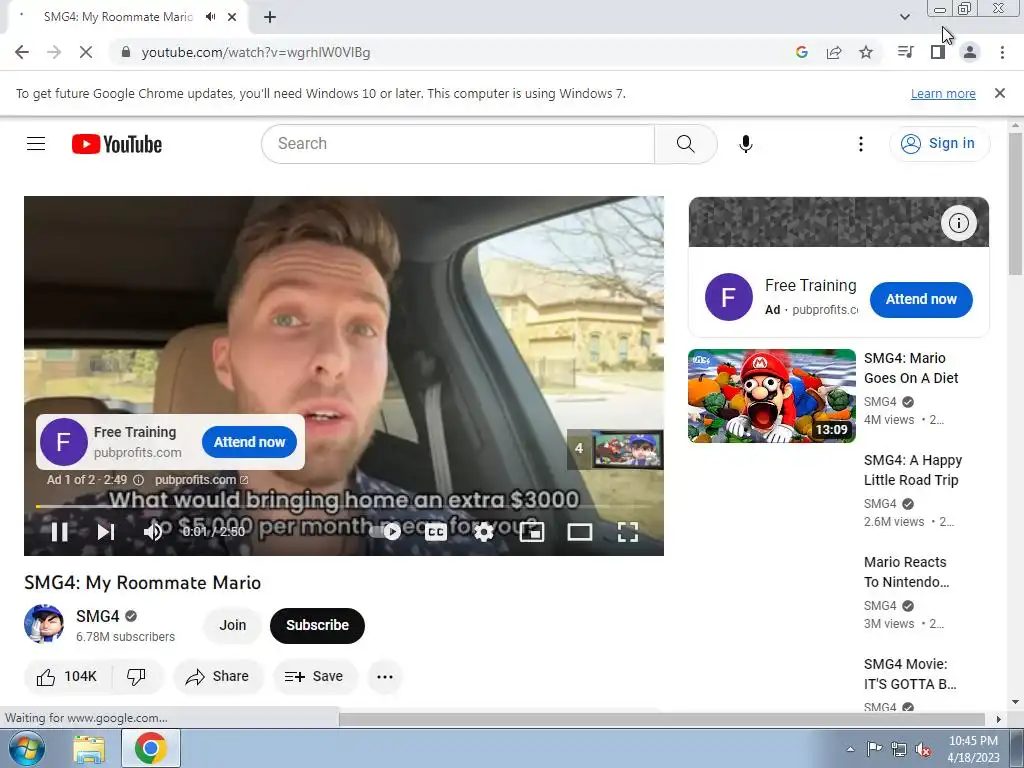1024x768 pixels.
Task: Open the Chrome profile avatar
Action: pyautogui.click(x=970, y=52)
